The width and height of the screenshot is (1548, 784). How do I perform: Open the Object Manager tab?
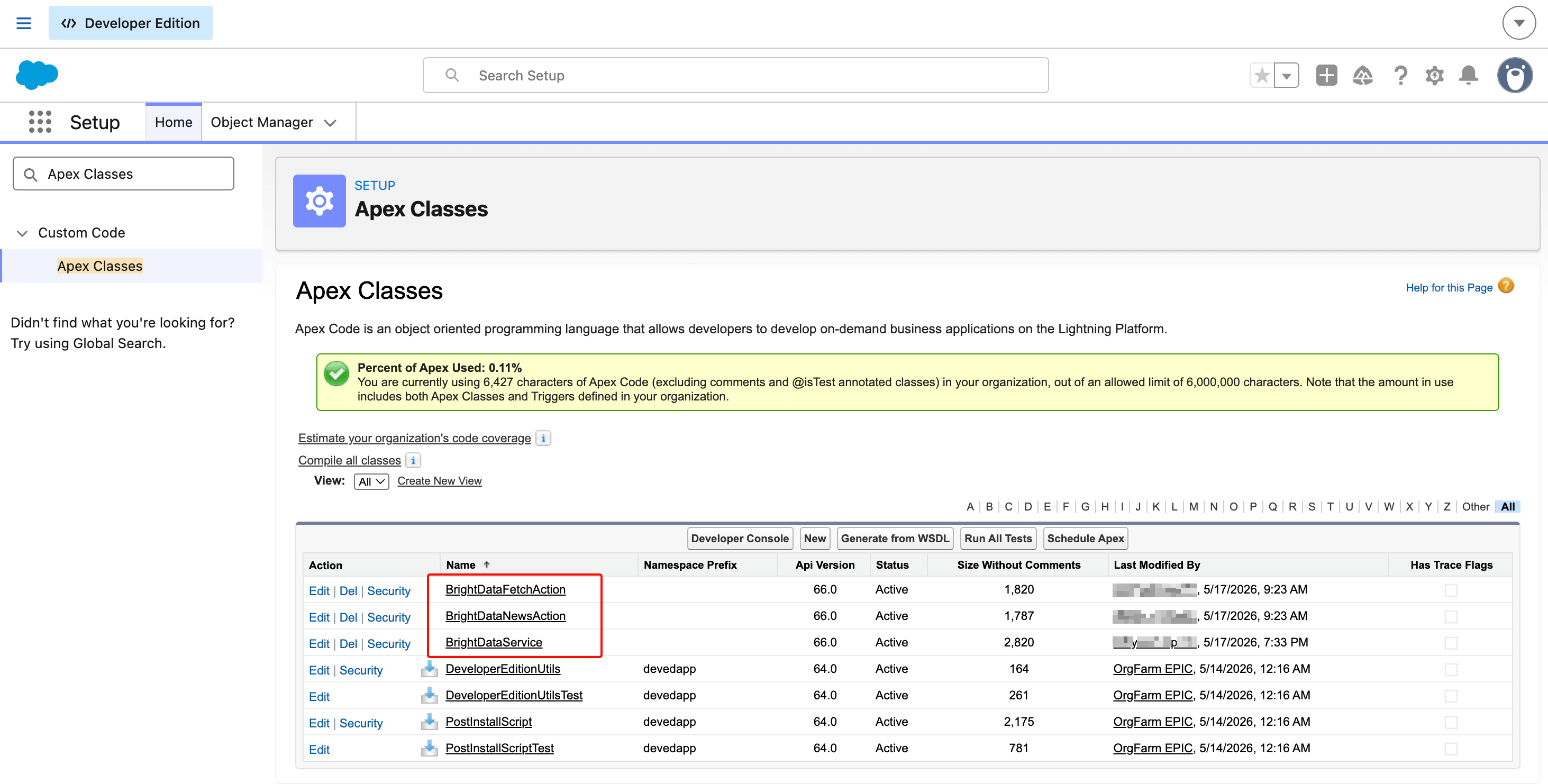click(x=261, y=122)
